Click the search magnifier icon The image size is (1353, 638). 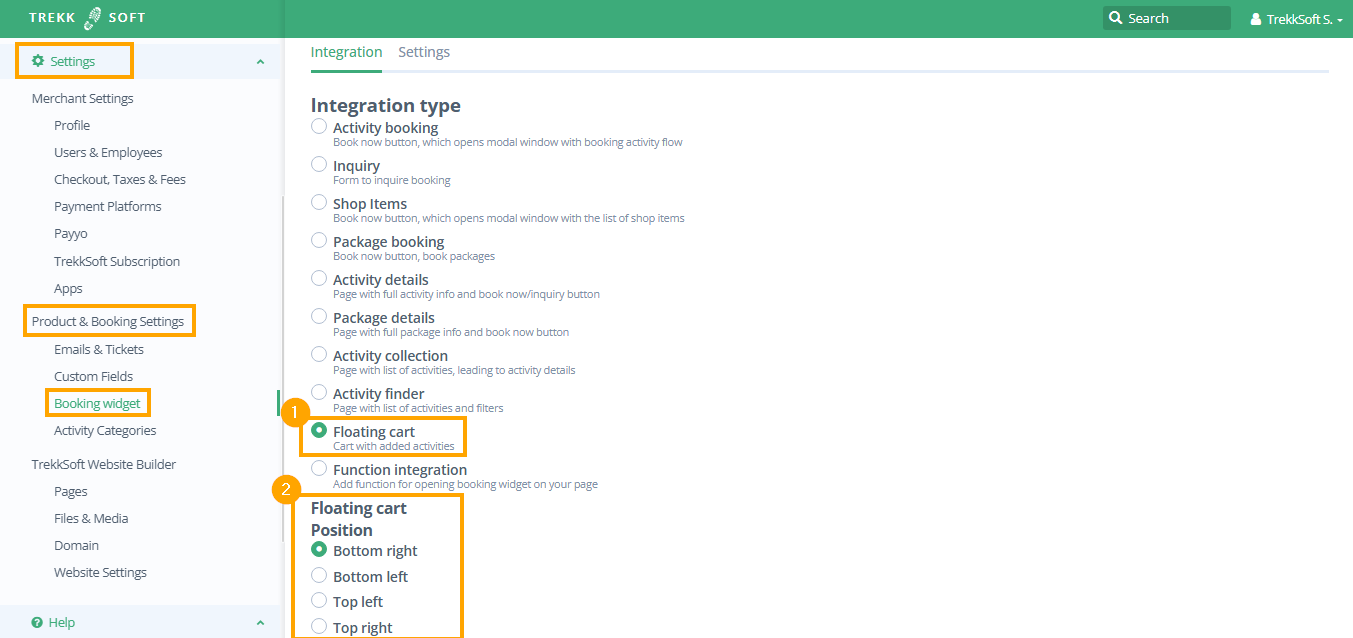pyautogui.click(x=1115, y=18)
